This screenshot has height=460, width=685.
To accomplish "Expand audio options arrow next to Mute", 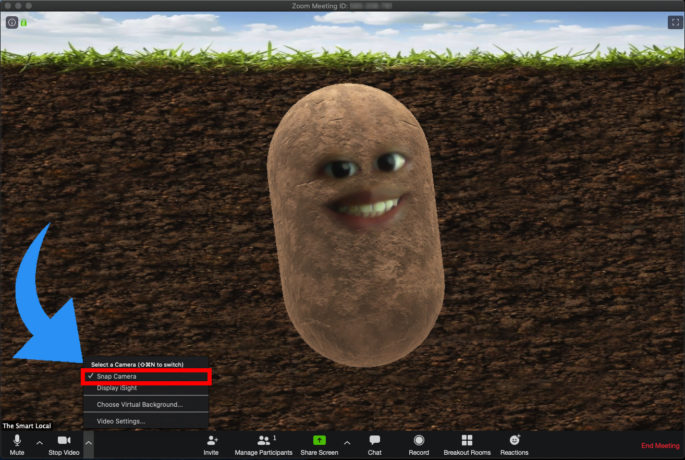I will coord(39,441).
